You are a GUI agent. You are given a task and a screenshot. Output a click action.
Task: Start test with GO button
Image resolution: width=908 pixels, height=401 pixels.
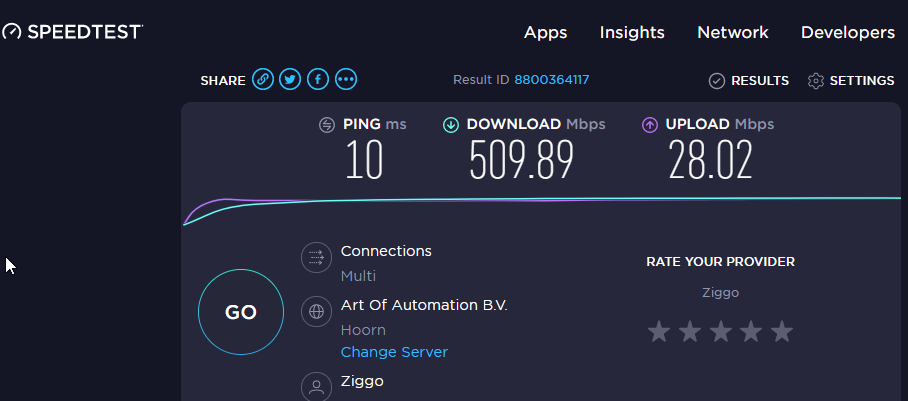point(241,312)
